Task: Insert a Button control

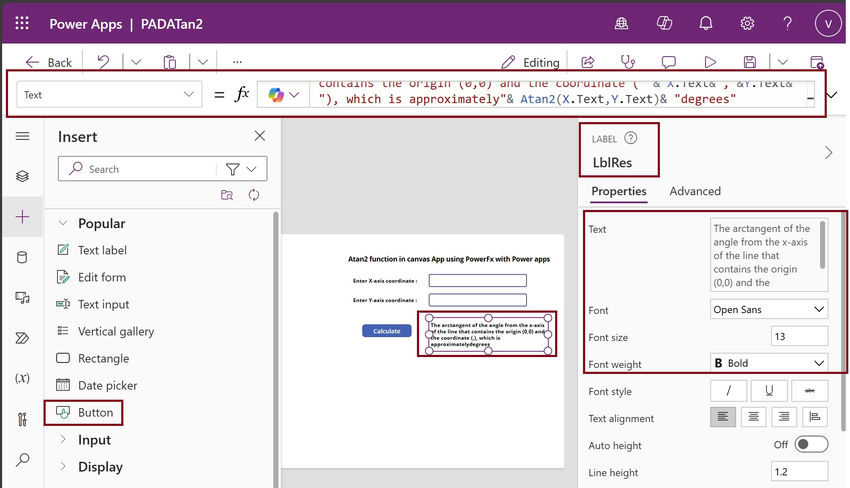Action: coord(85,413)
